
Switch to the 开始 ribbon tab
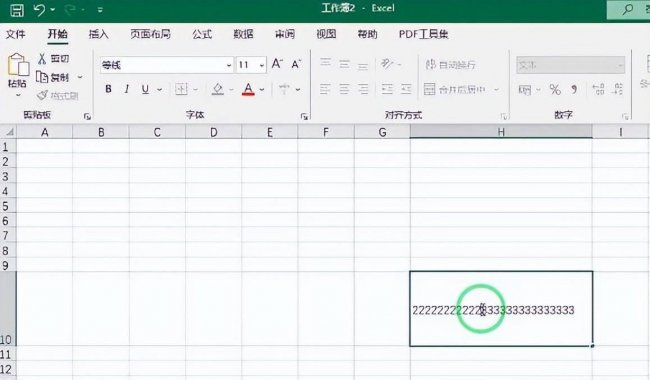tap(57, 34)
